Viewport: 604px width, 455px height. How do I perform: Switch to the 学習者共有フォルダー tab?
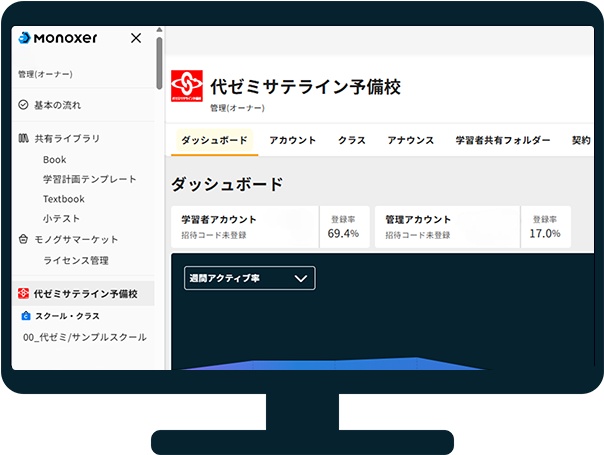(x=503, y=140)
